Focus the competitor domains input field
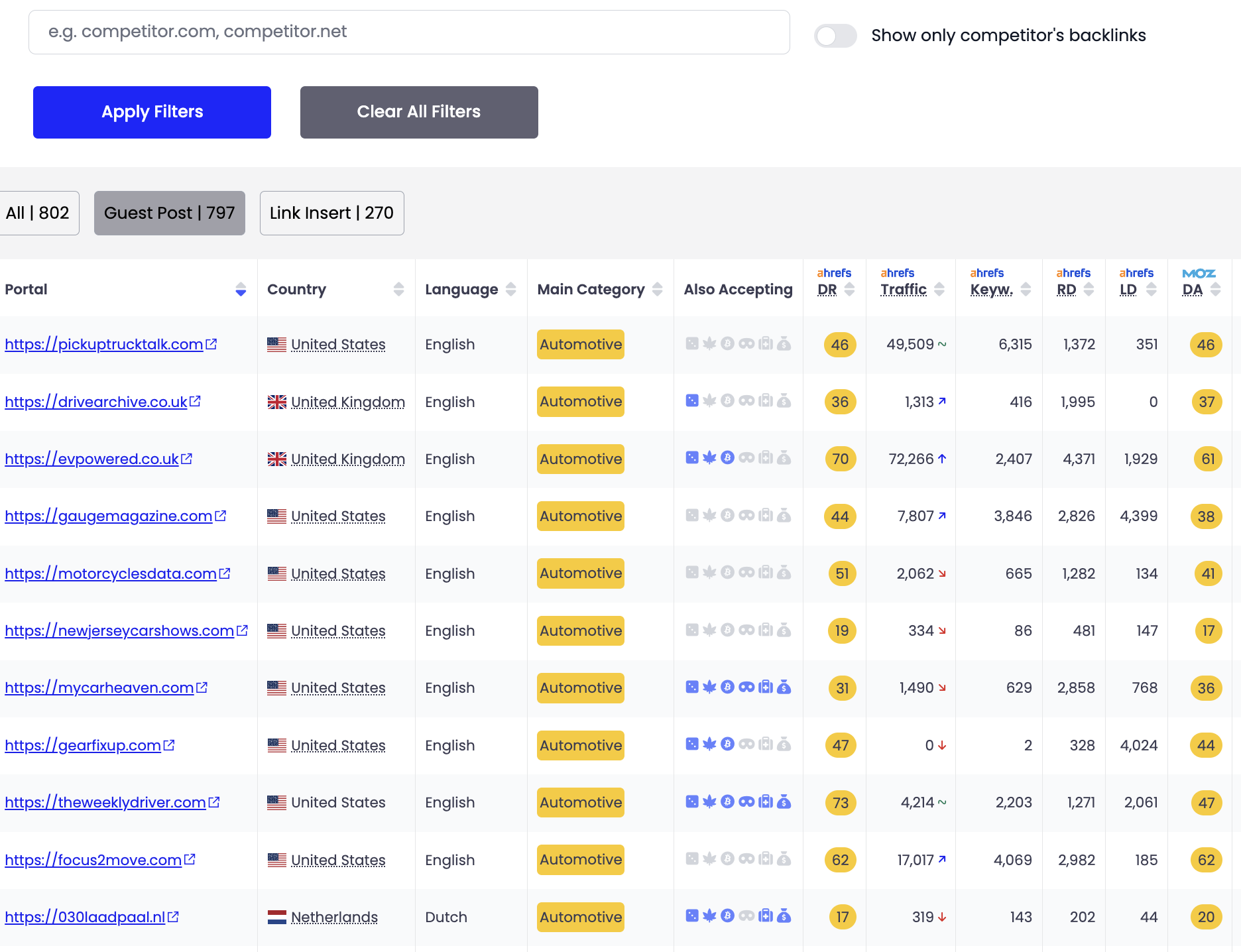 click(x=409, y=32)
